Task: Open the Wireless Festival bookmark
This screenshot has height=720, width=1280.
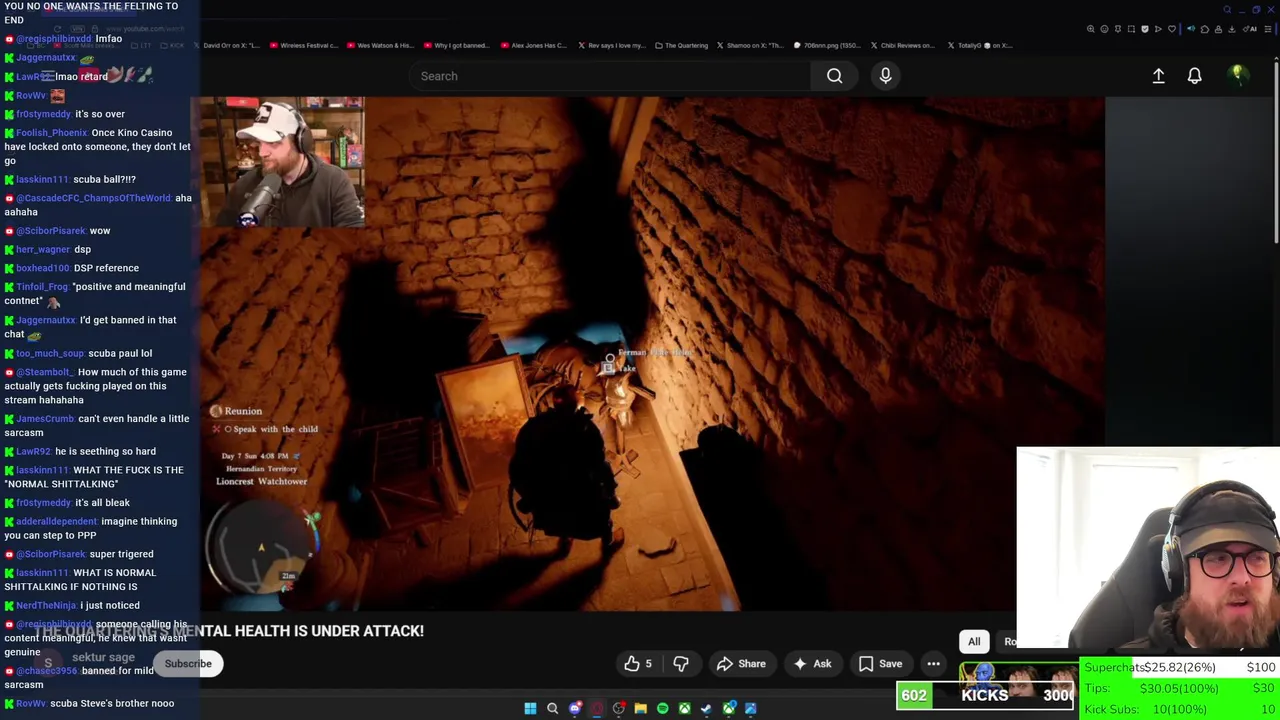Action: 303,45
